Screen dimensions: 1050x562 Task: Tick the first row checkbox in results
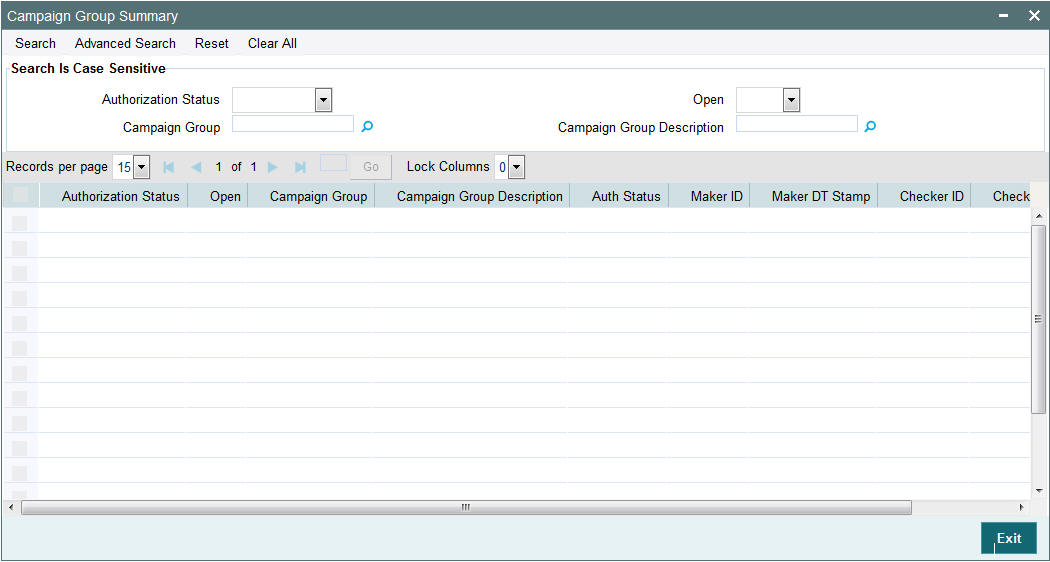tap(19, 223)
